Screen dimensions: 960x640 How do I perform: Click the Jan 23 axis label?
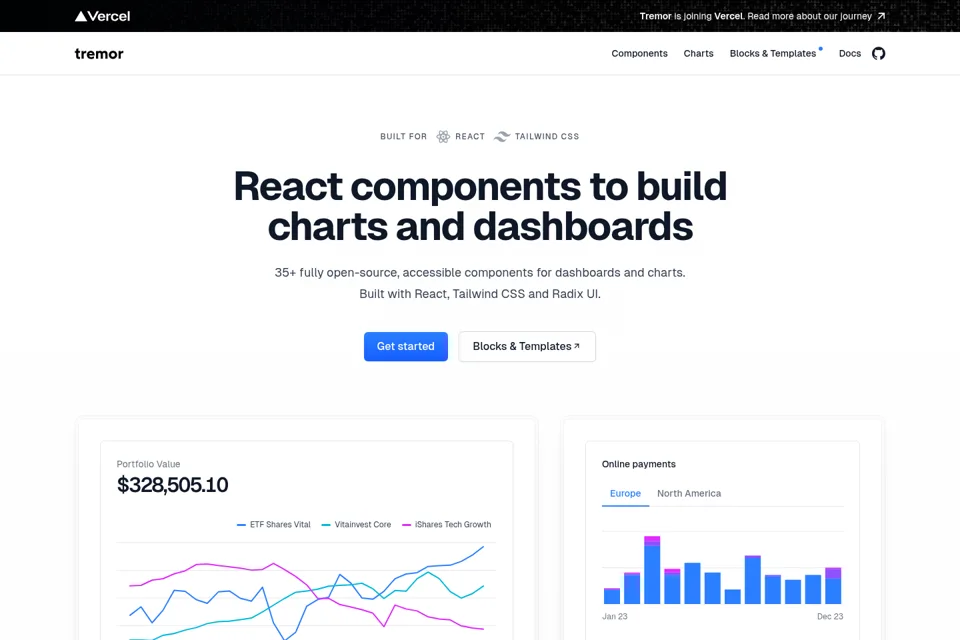(615, 616)
